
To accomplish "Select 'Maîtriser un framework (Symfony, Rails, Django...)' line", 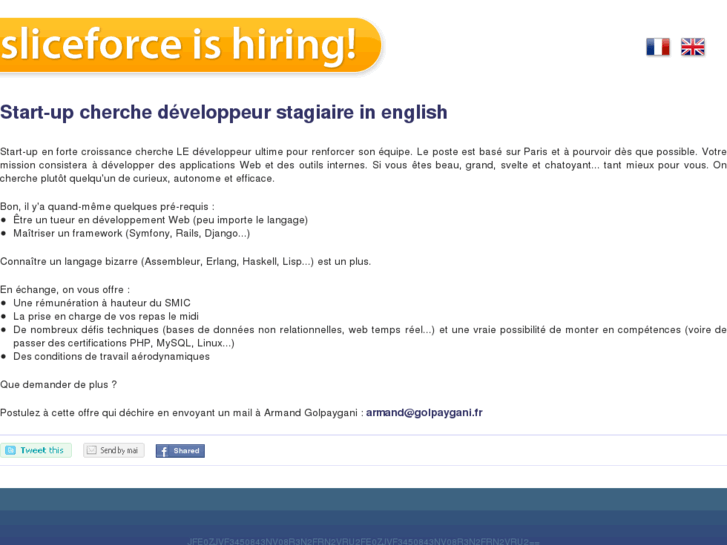I will (x=132, y=233).
